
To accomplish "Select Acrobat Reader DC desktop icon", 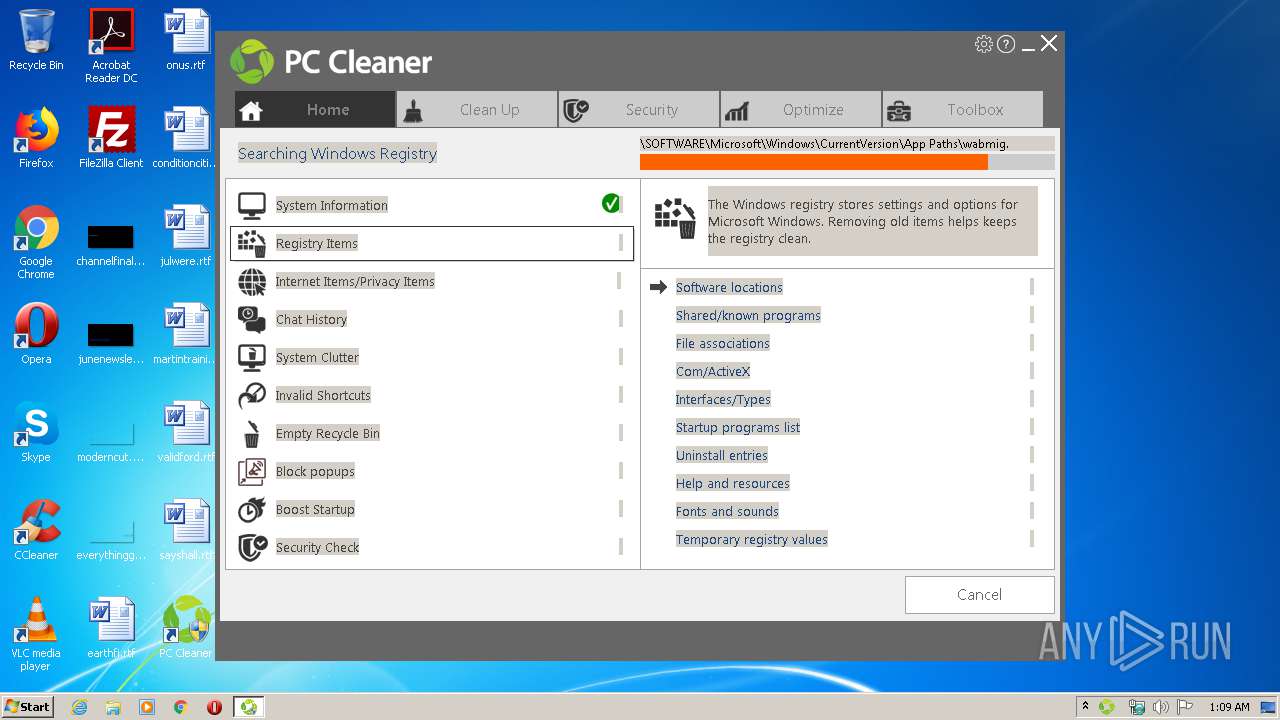I will [111, 46].
